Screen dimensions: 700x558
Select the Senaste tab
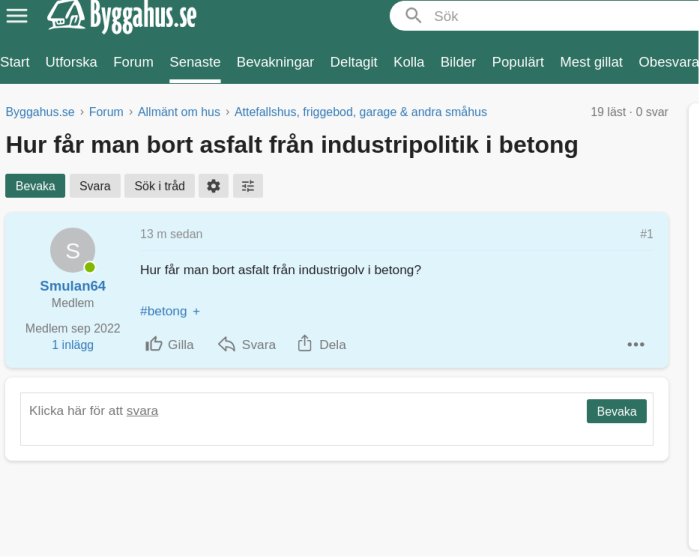[x=195, y=62]
